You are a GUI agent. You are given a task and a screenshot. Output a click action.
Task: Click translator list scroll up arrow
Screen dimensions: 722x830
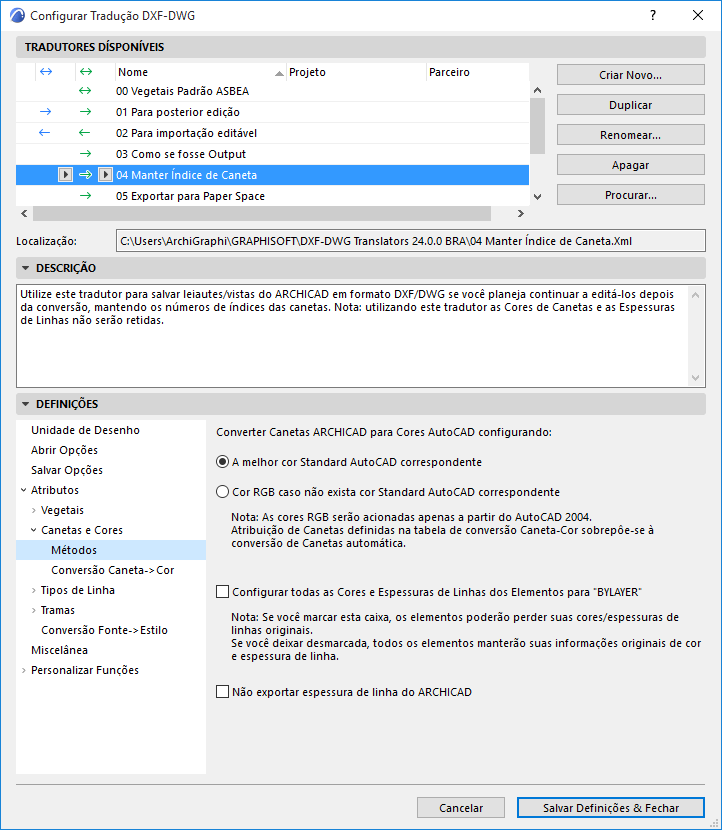coord(537,91)
